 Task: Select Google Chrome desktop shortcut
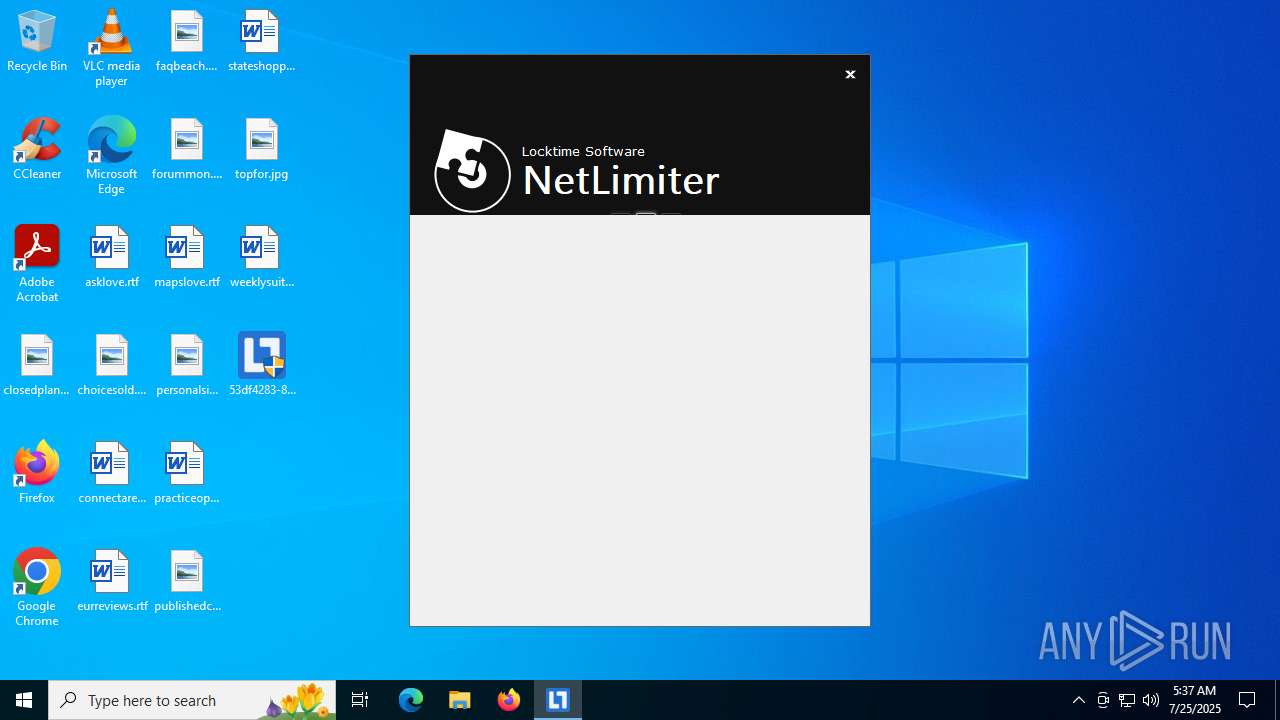37,588
